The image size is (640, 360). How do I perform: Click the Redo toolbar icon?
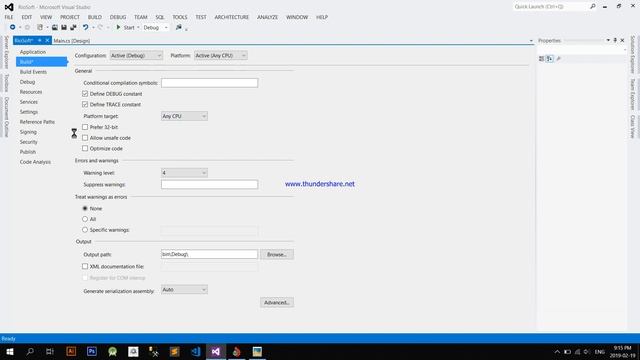pyautogui.click(x=100, y=27)
